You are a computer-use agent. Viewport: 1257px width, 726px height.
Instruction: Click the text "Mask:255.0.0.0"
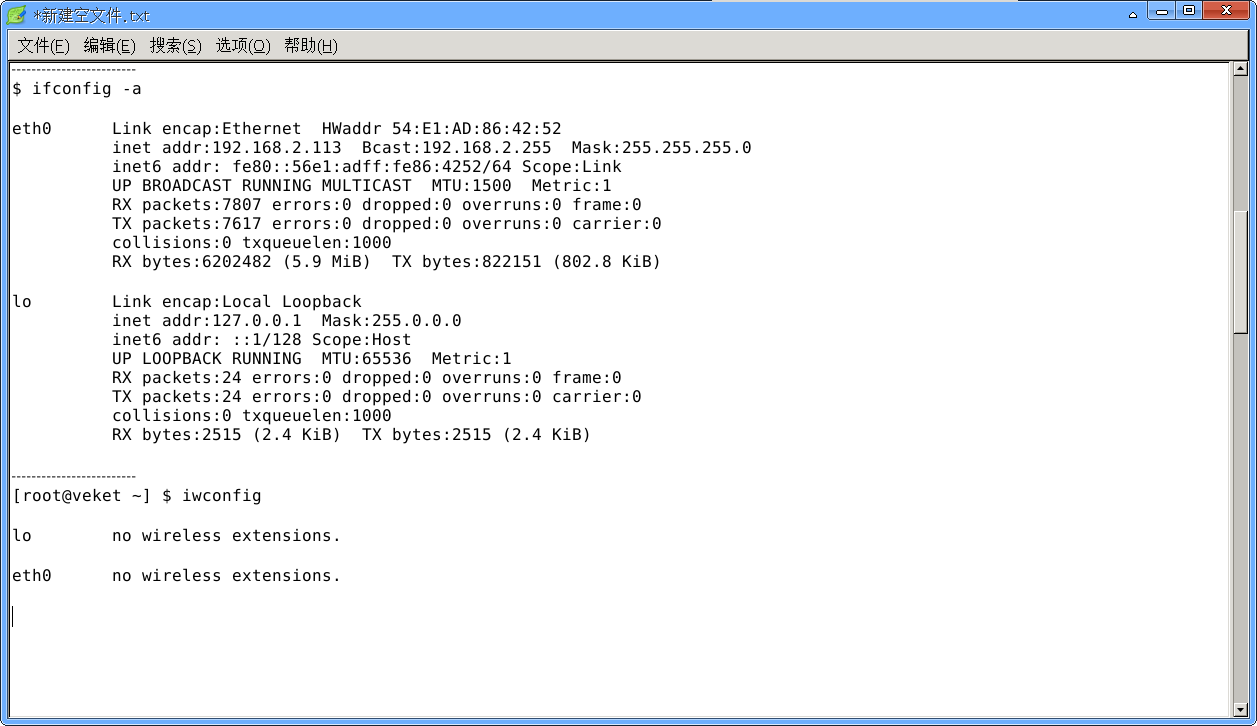[x=392, y=321]
